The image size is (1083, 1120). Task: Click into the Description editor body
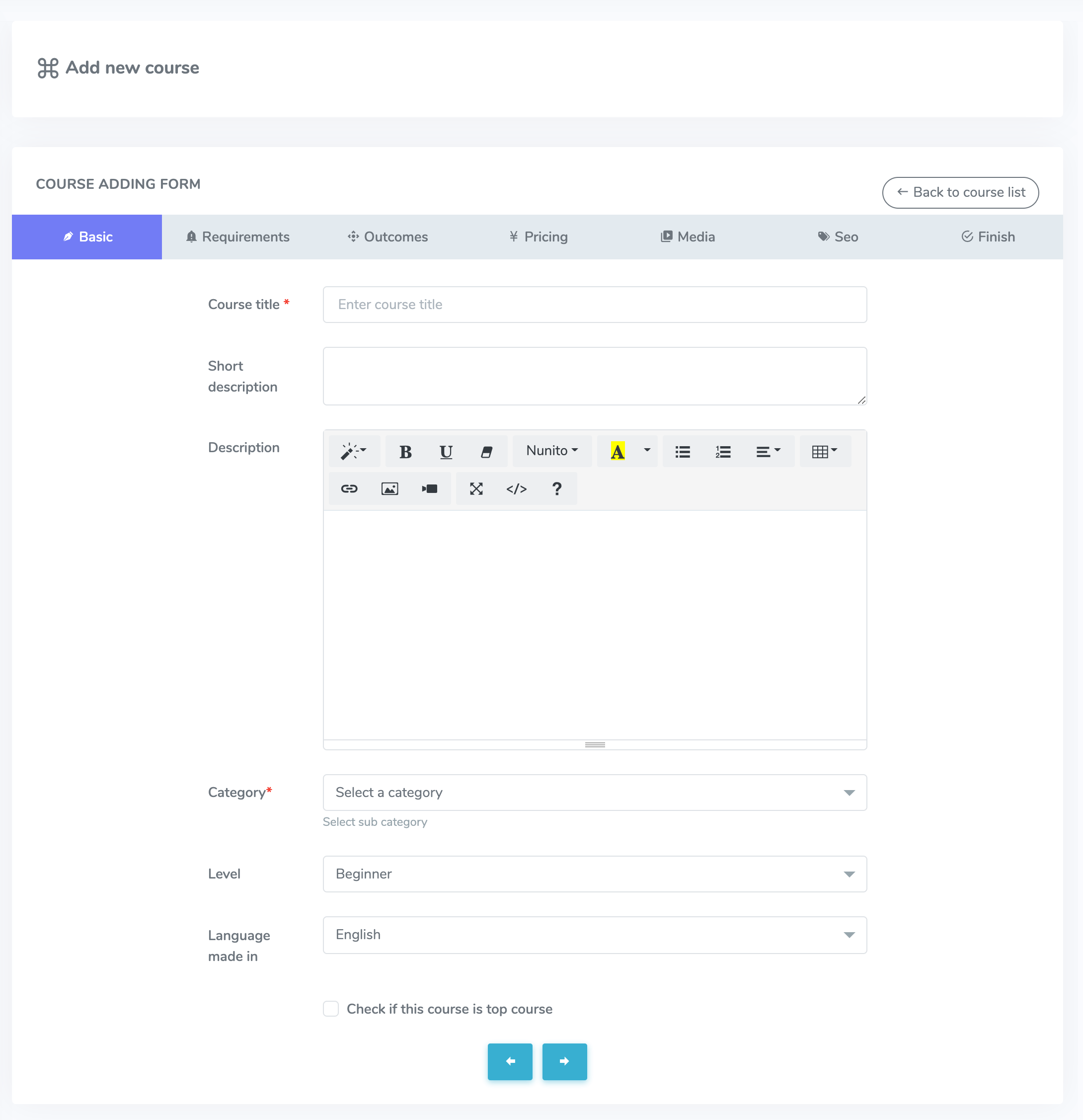point(595,625)
